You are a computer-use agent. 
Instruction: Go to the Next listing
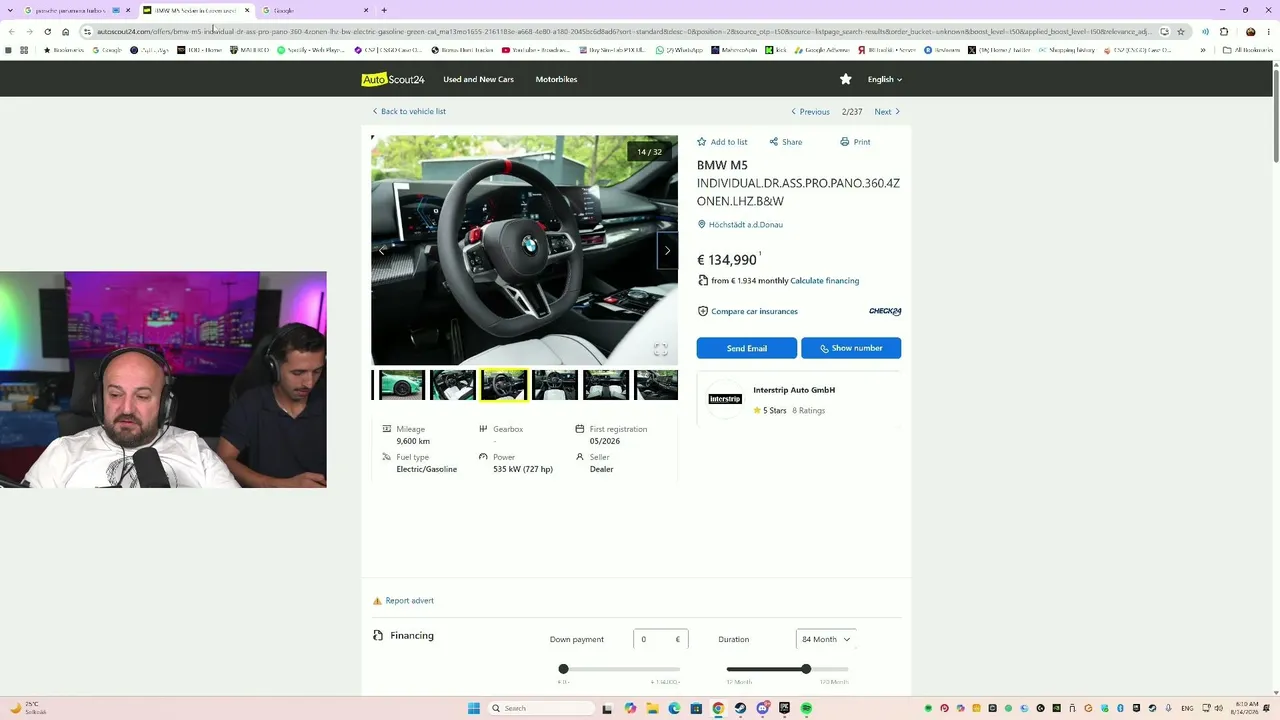click(x=887, y=112)
